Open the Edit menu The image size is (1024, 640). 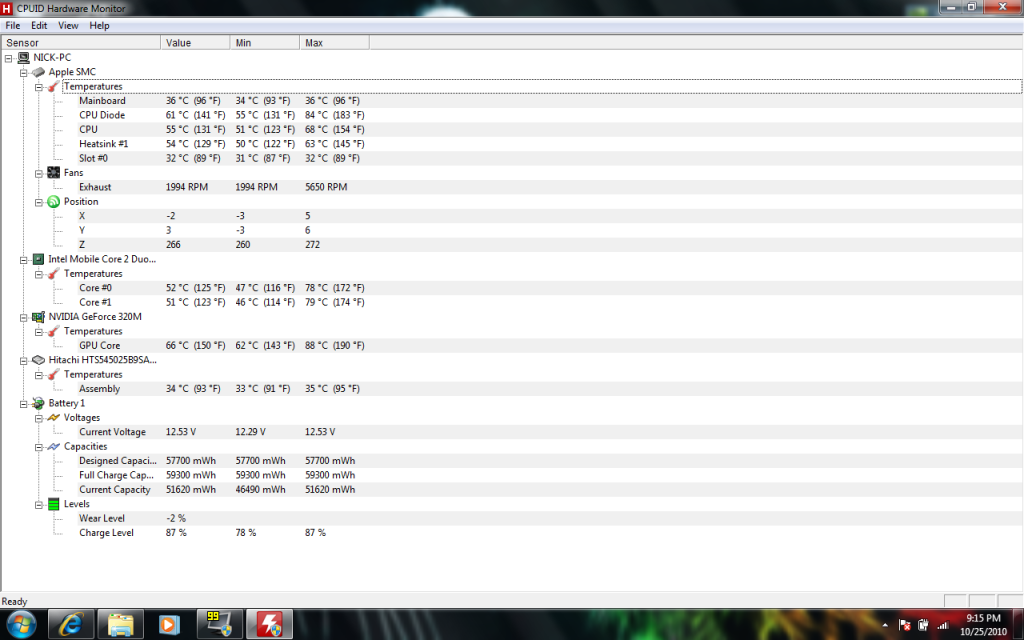click(x=39, y=25)
